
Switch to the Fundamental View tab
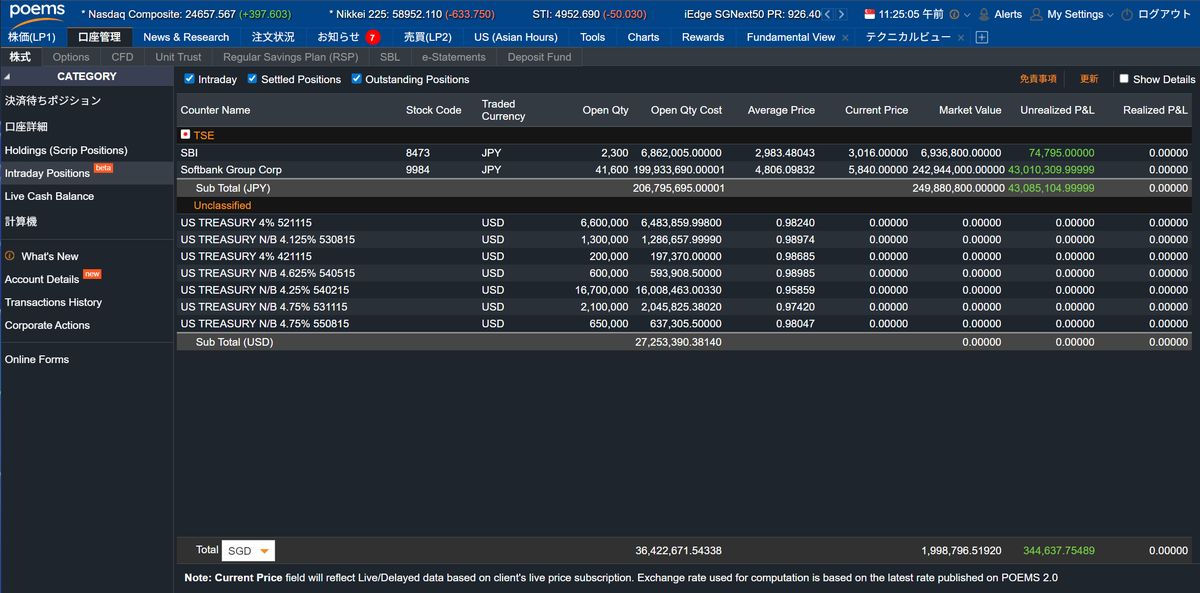pos(790,37)
